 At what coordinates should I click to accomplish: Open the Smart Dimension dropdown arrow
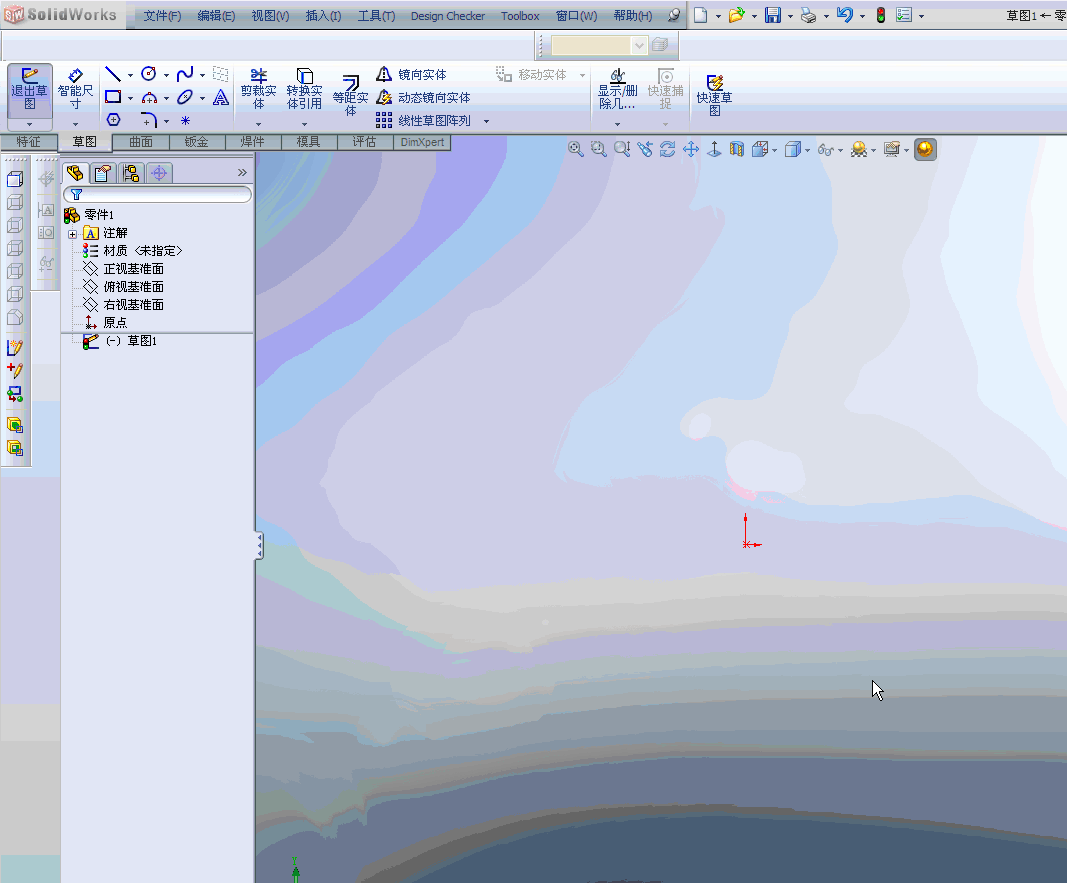click(x=75, y=124)
